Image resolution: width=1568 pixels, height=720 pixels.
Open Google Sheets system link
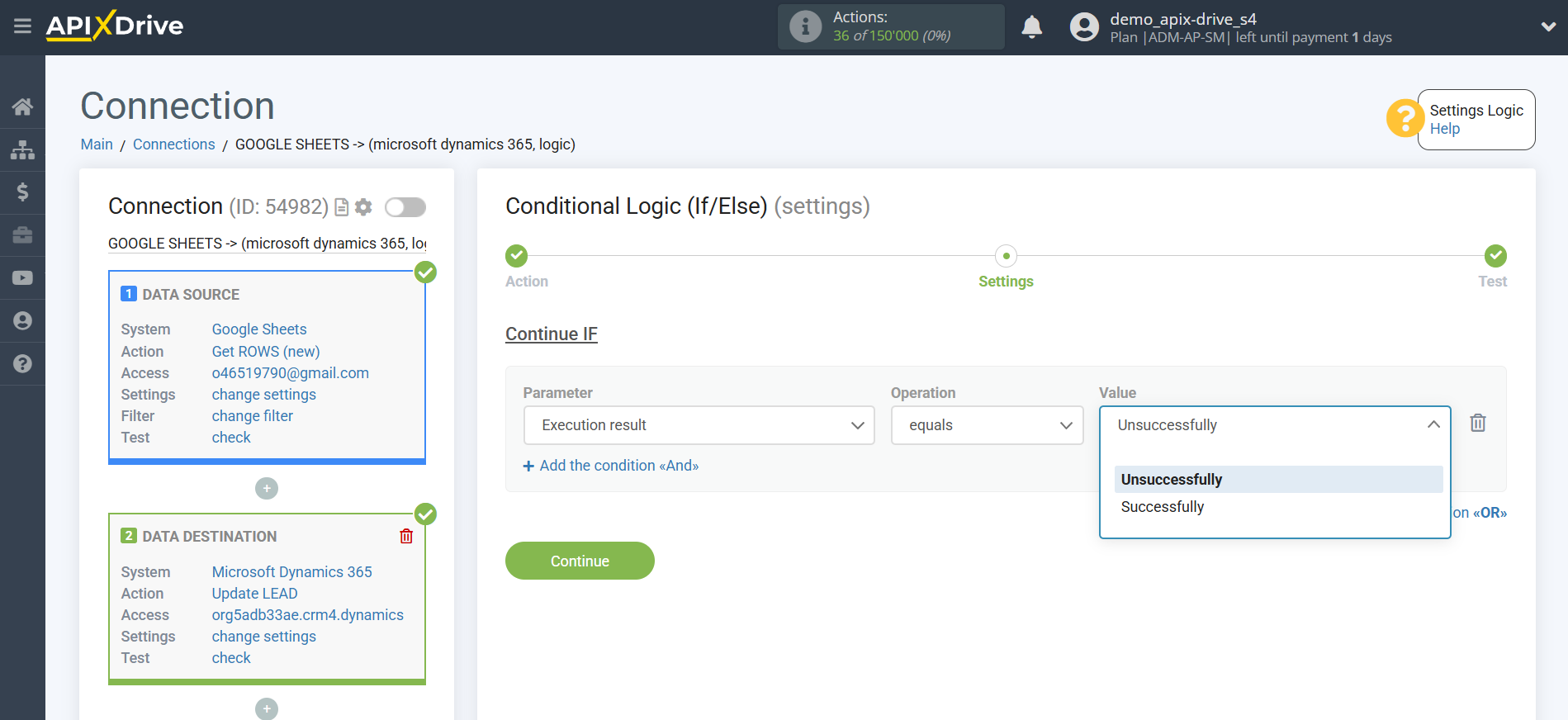pyautogui.click(x=259, y=329)
